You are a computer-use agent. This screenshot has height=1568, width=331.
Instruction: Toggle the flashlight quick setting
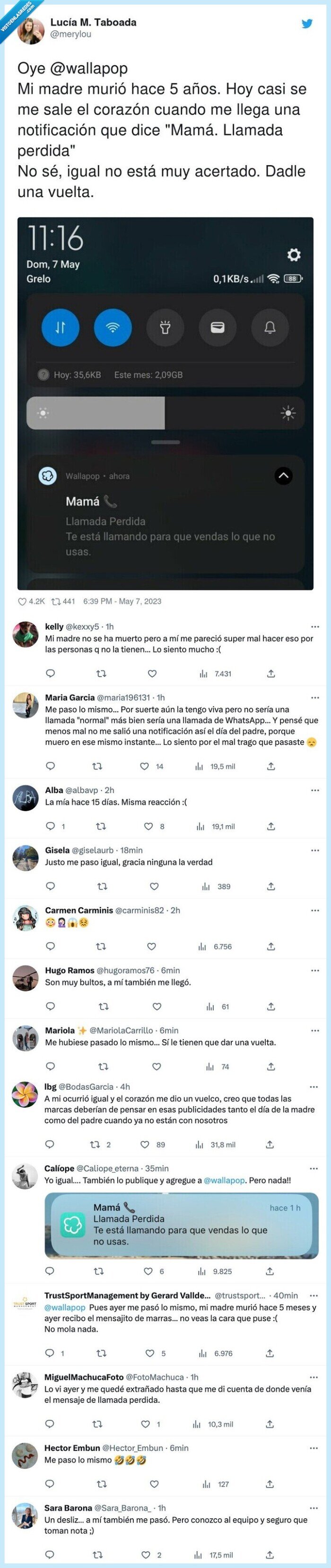pos(165,327)
